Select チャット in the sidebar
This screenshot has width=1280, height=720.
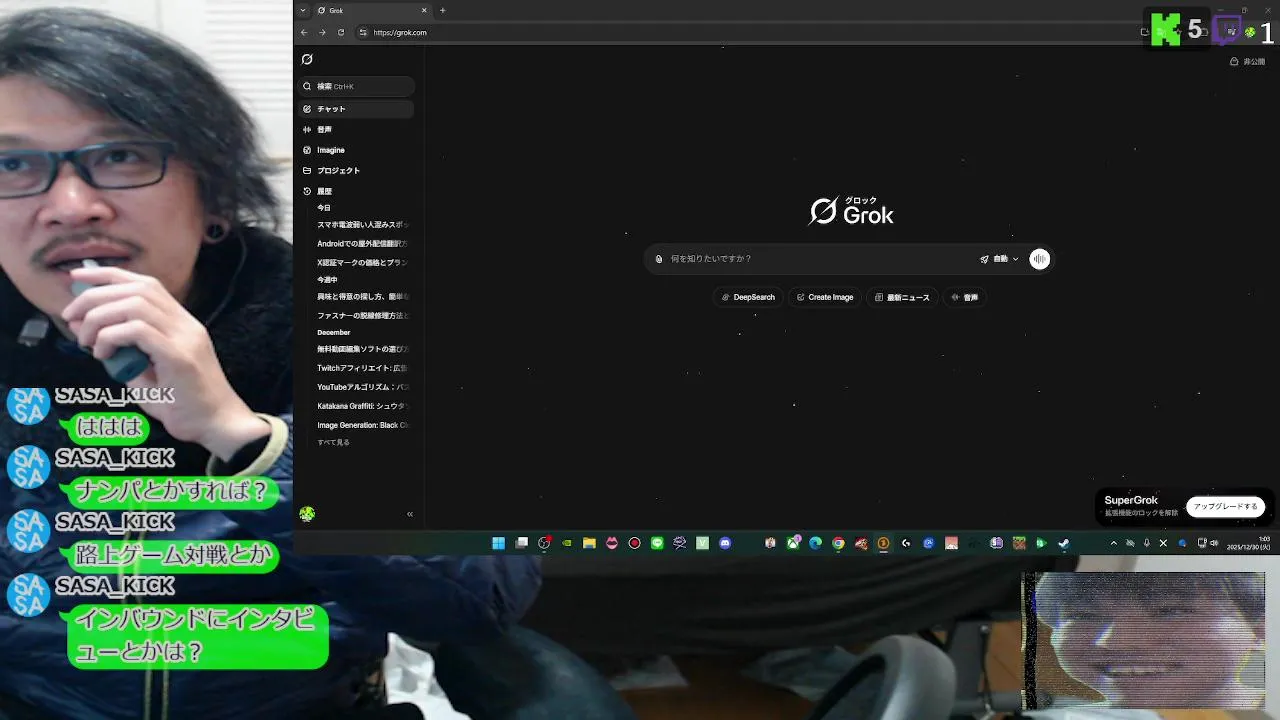point(356,108)
